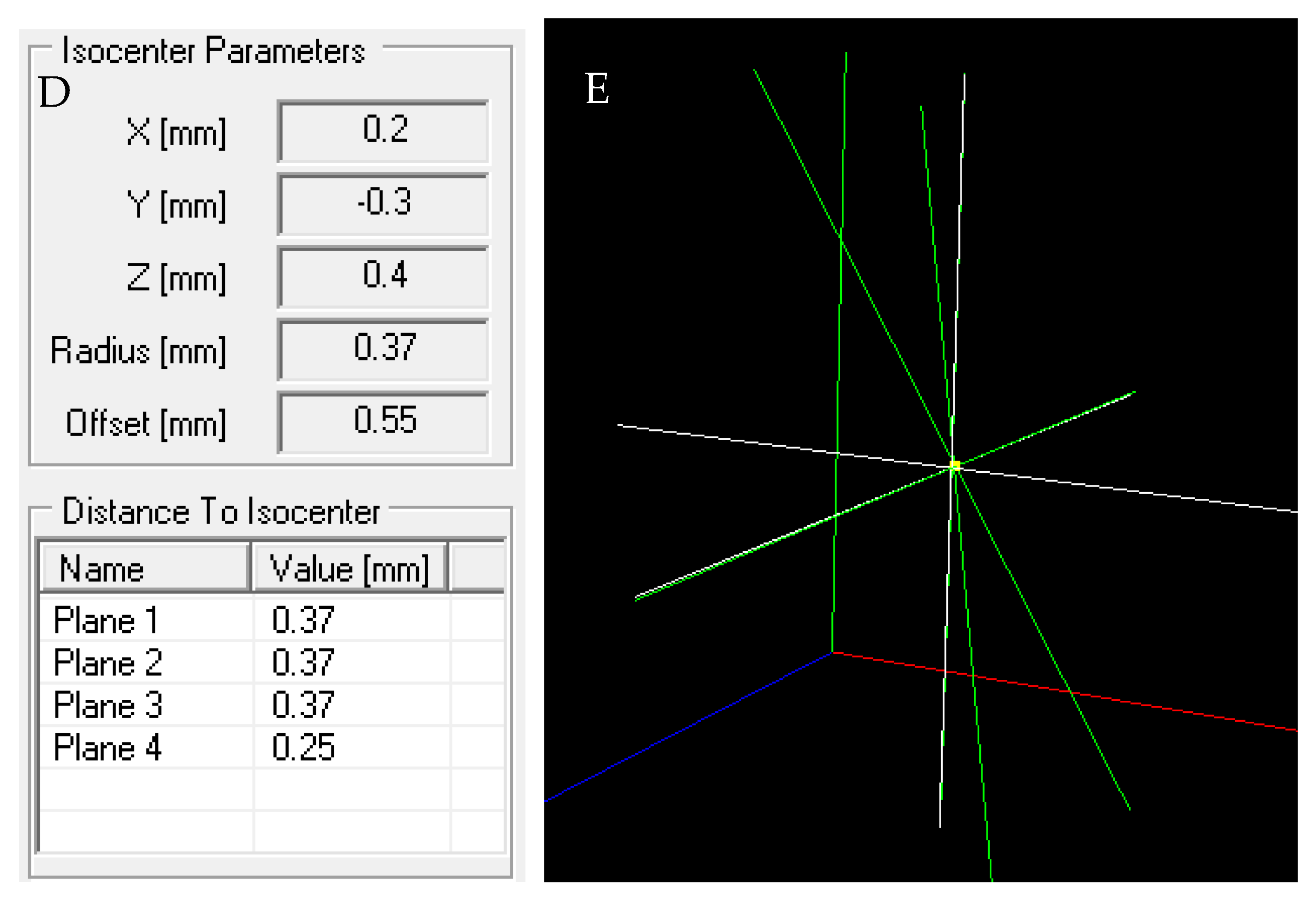
Task: Click the empty third column header
Action: 477,569
